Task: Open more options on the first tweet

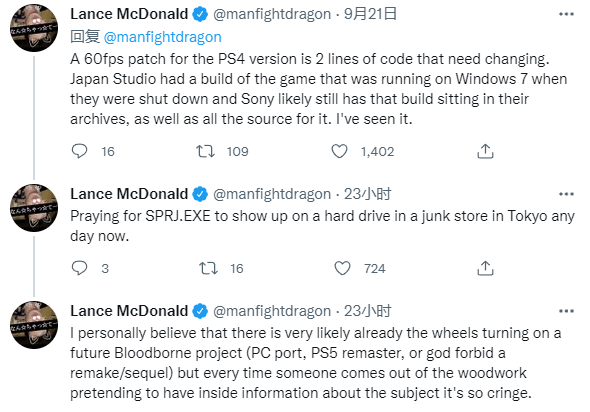Action: coord(566,14)
